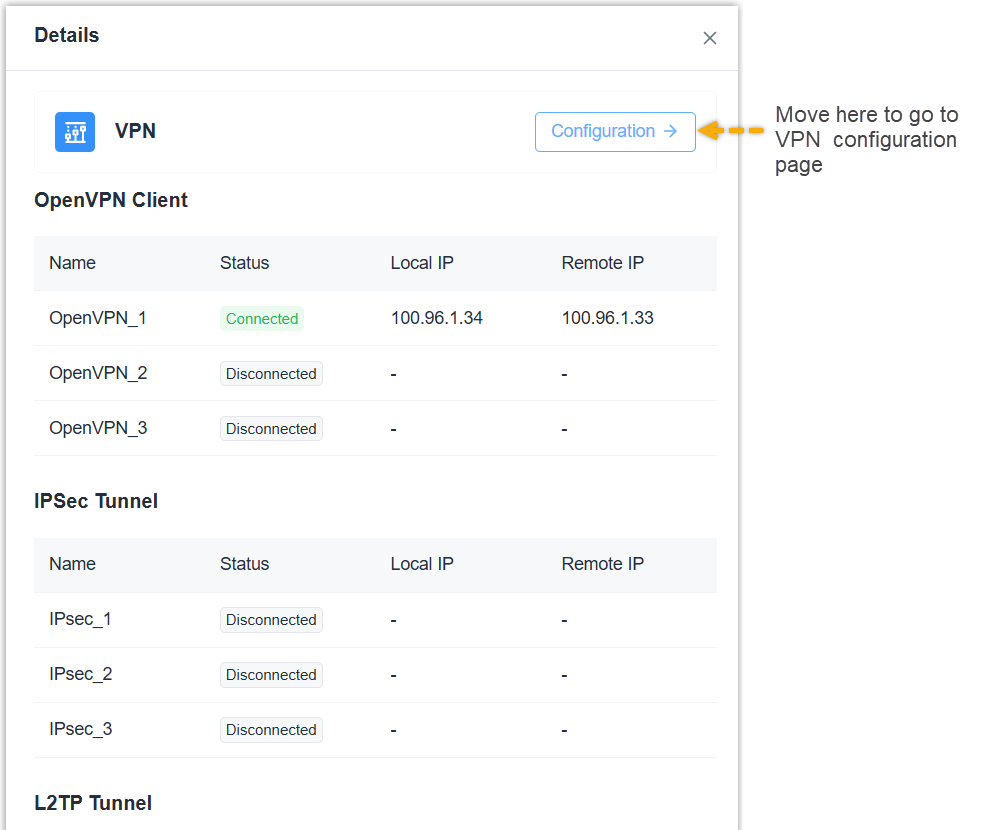Click the IPsec_2 Disconnected badge
The image size is (988, 830).
271,675
